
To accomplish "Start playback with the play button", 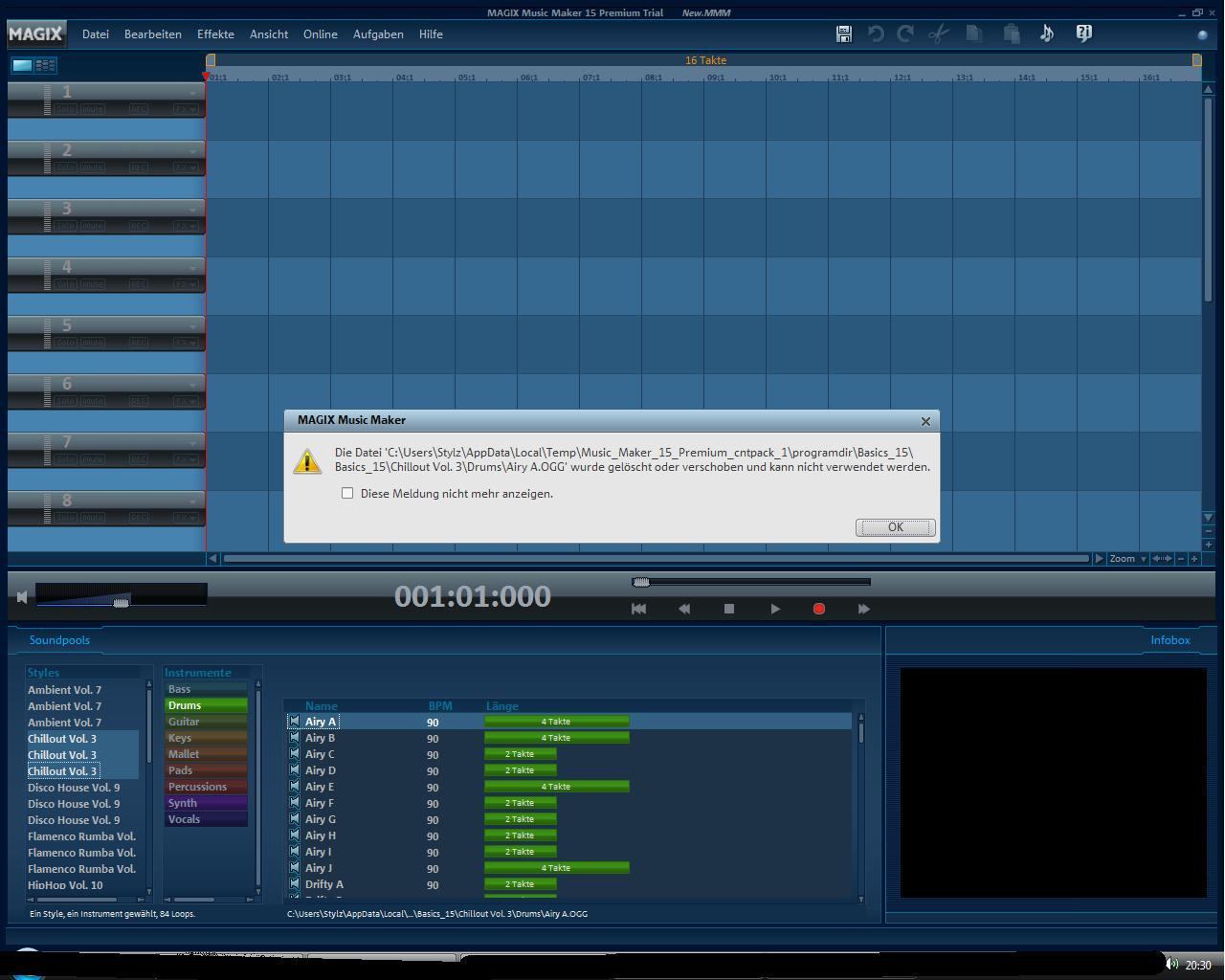I will coord(775,609).
